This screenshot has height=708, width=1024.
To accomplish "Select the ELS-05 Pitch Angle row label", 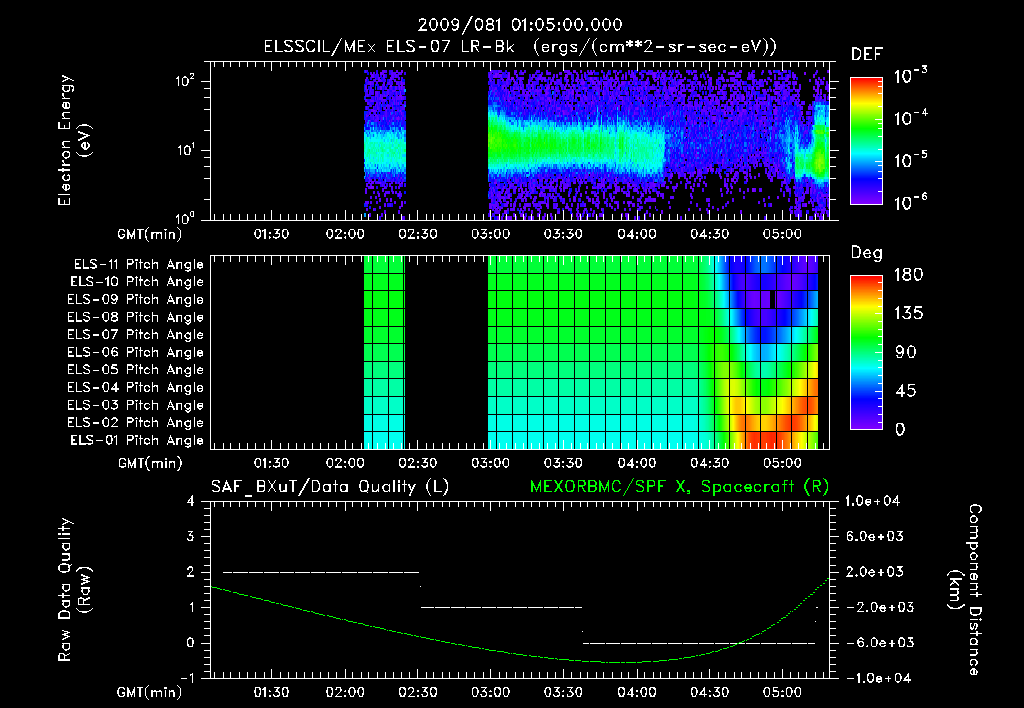I will point(136,370).
